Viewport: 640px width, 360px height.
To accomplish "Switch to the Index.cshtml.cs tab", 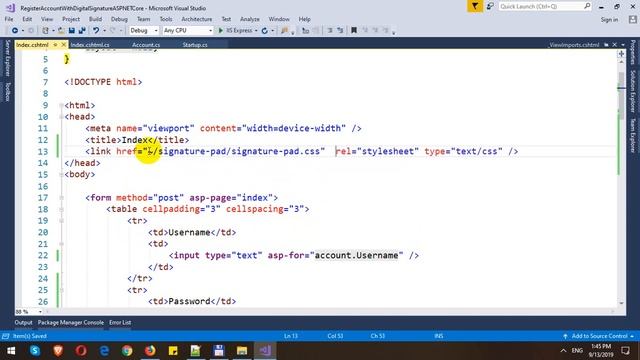I will (x=90, y=45).
